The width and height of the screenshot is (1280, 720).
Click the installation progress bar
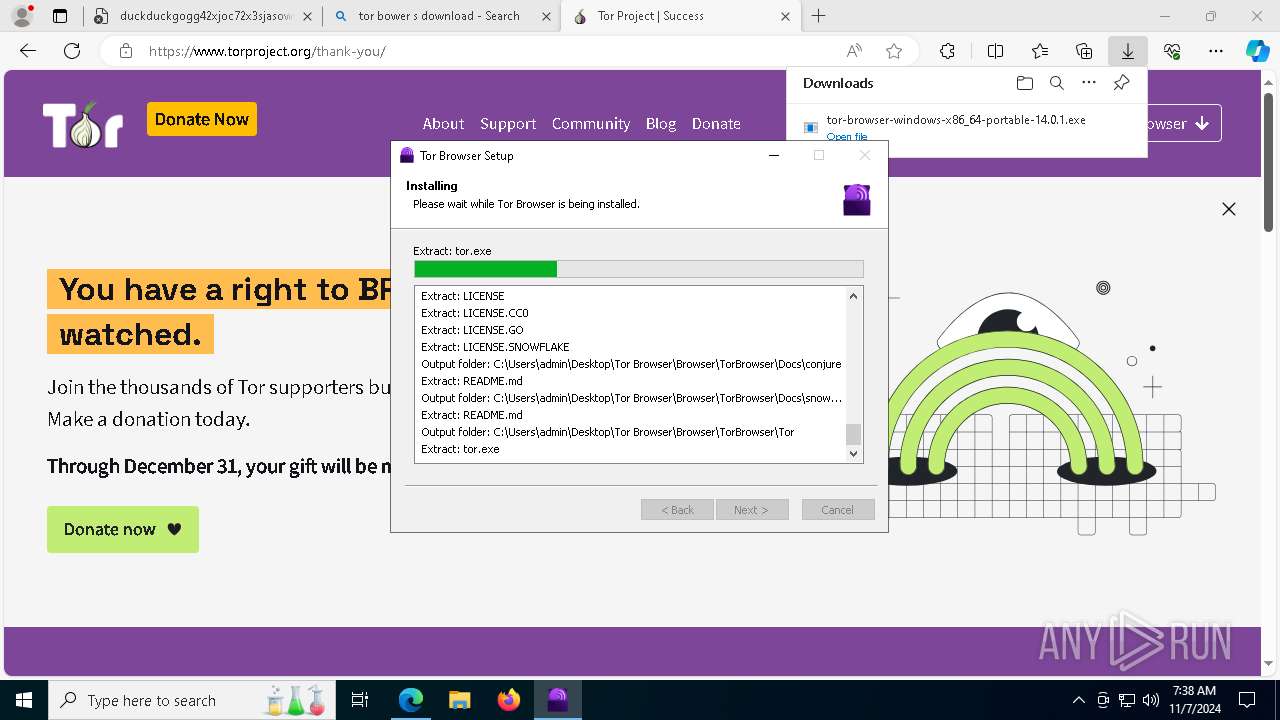639,269
